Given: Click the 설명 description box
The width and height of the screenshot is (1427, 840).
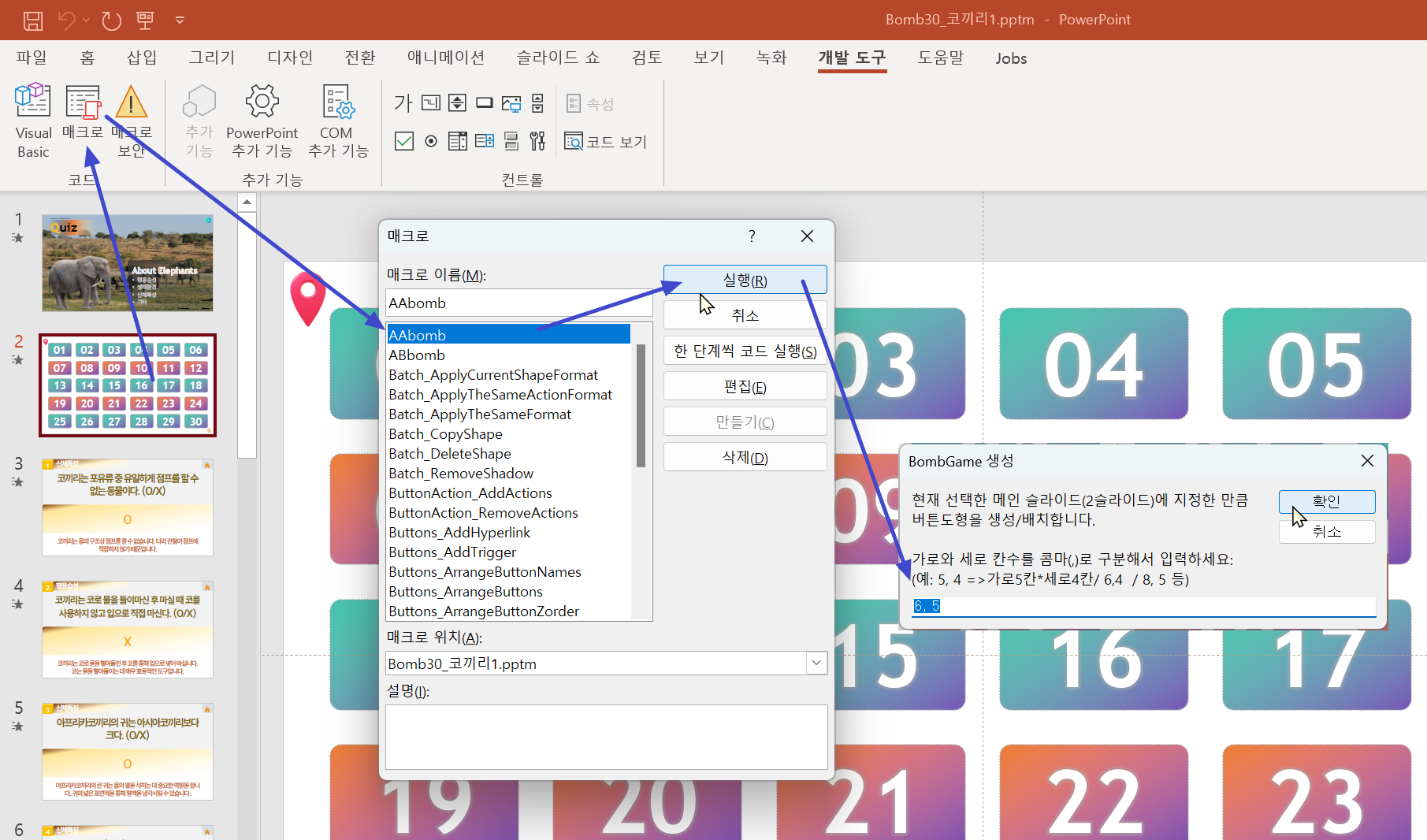Looking at the screenshot, I should (x=606, y=737).
